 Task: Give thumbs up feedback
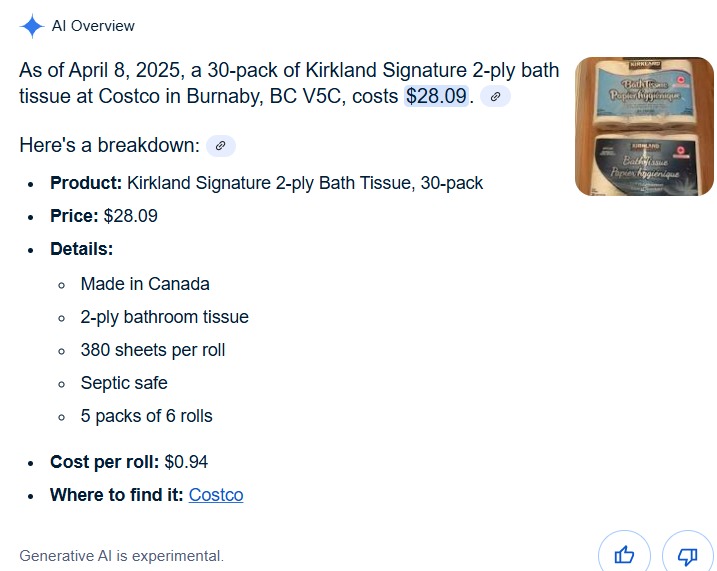click(624, 555)
